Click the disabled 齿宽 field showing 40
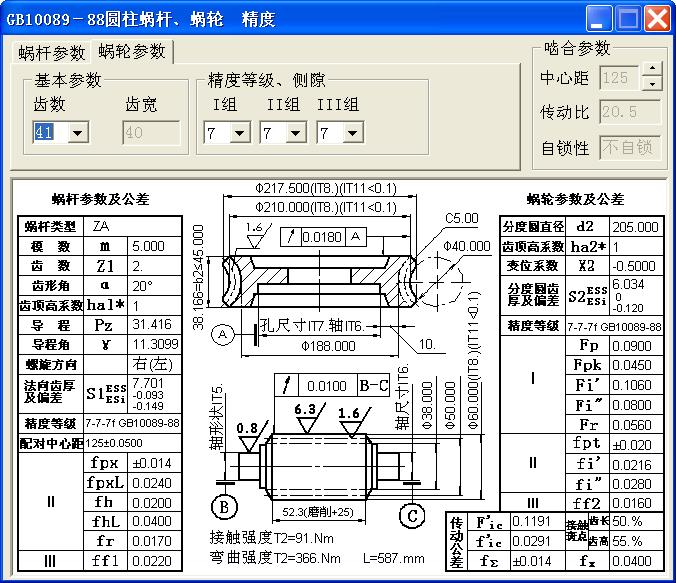 pyautogui.click(x=151, y=132)
